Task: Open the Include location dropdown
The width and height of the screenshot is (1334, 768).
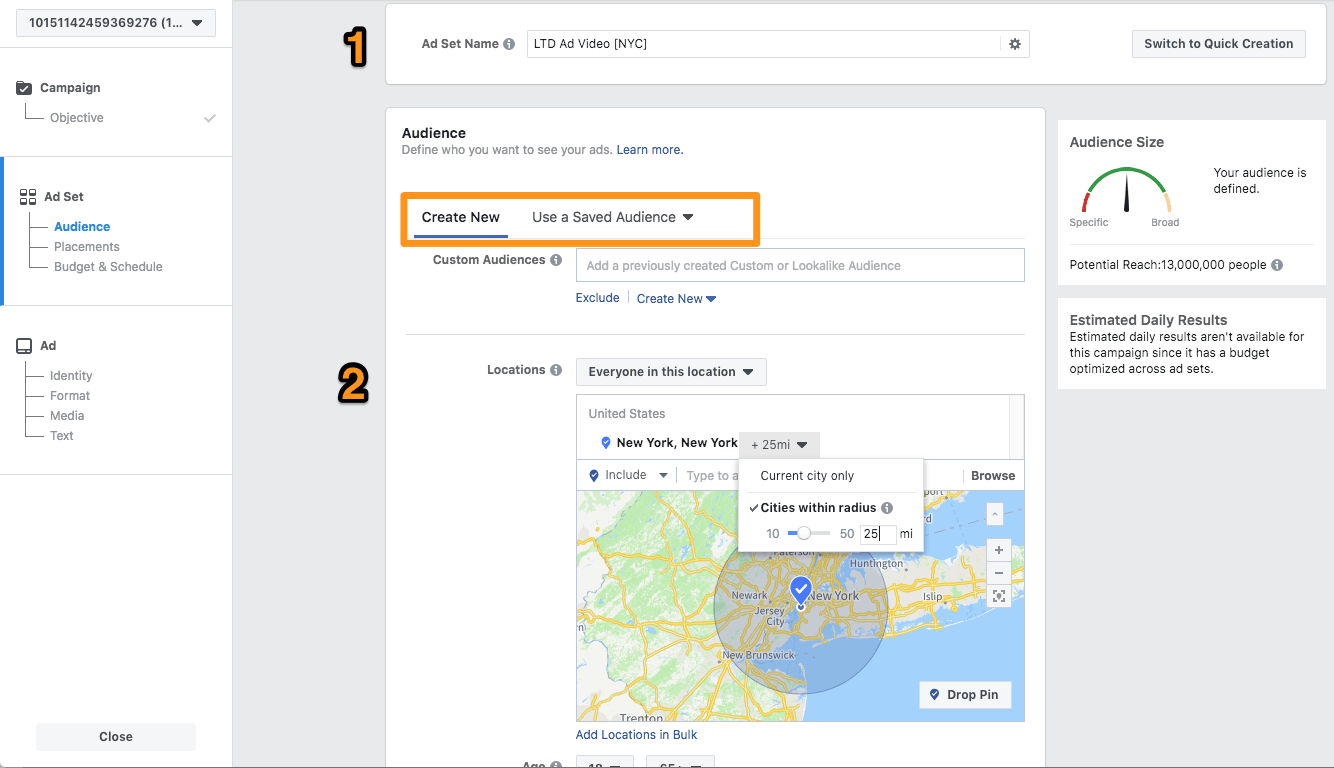Action: (628, 475)
